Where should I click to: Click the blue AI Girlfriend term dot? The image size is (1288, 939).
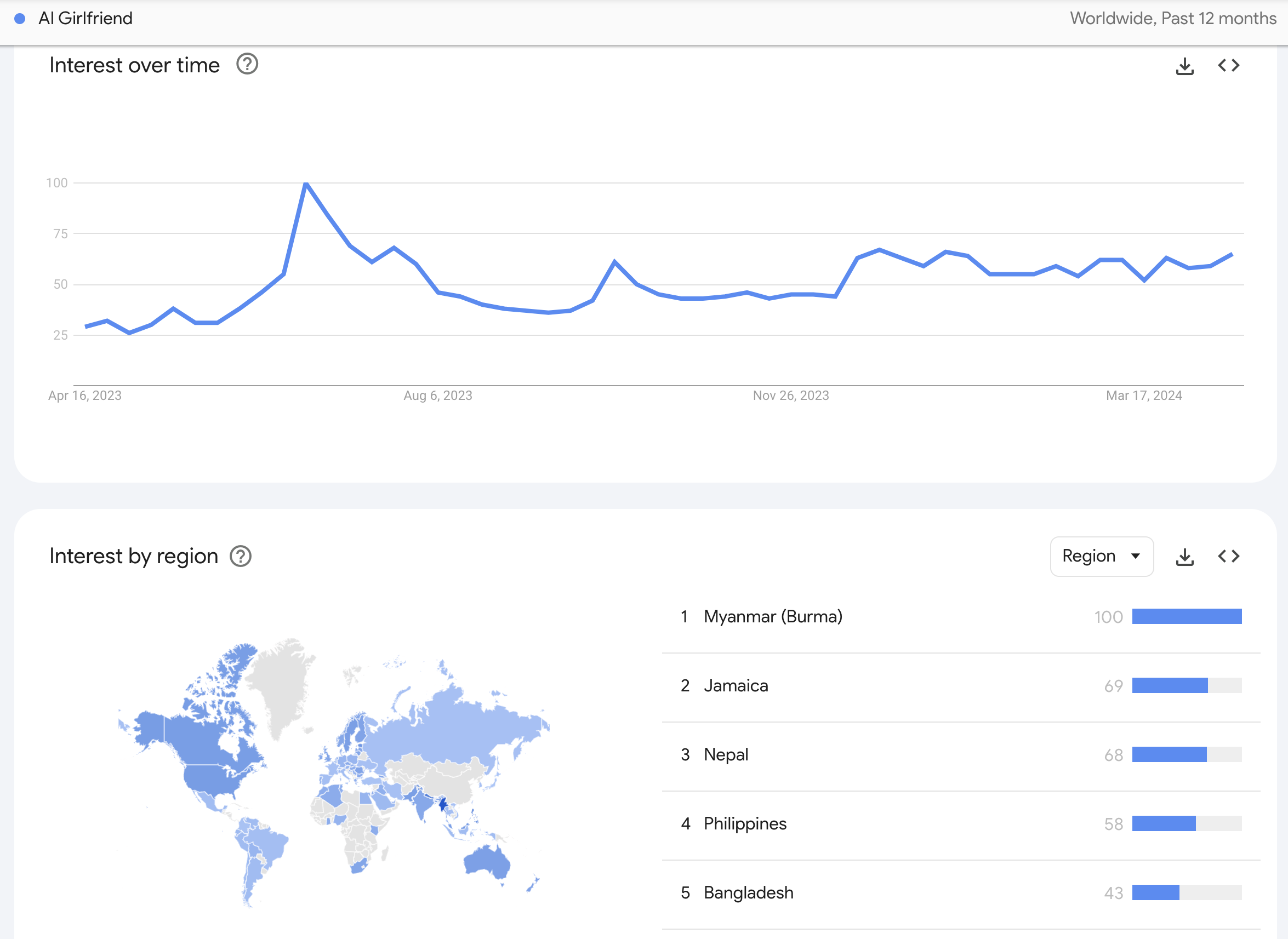pyautogui.click(x=20, y=19)
